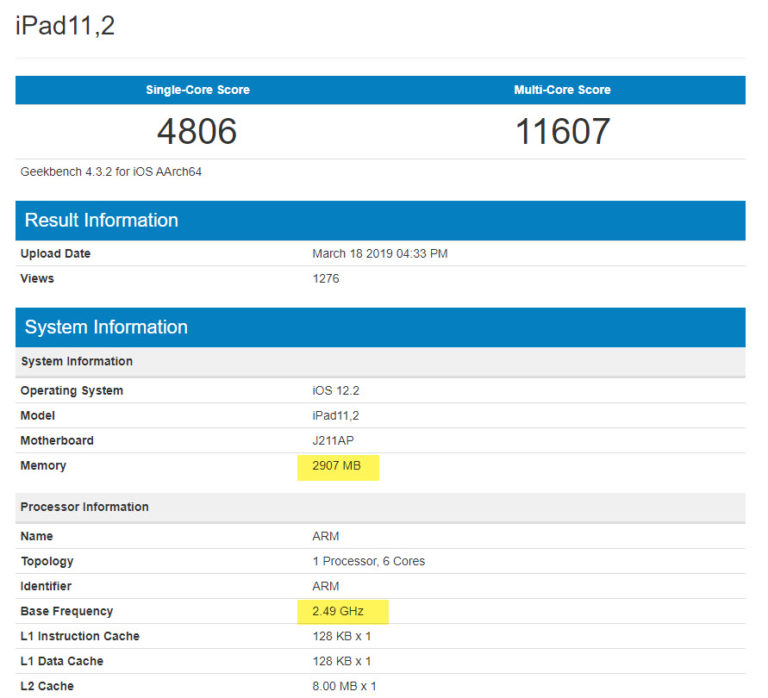Click the Operating System label

click(72, 391)
